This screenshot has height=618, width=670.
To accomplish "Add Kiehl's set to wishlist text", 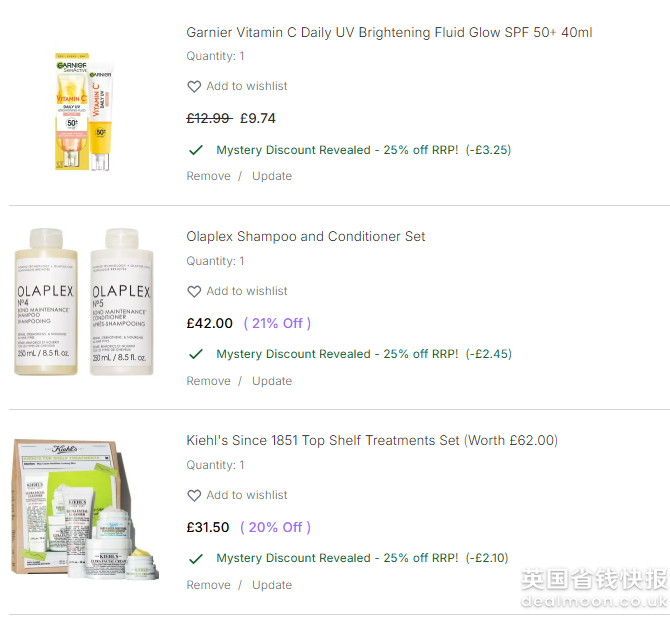I will pyautogui.click(x=247, y=496).
